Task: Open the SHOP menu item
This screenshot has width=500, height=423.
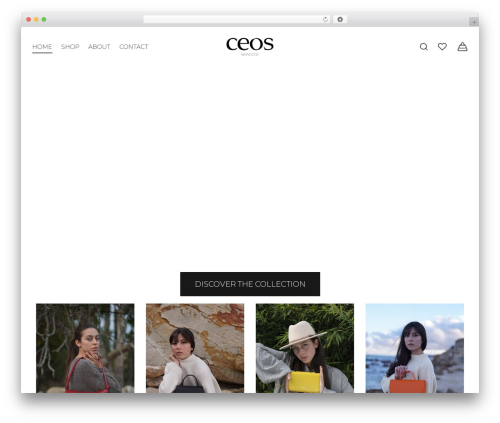Action: tap(70, 47)
